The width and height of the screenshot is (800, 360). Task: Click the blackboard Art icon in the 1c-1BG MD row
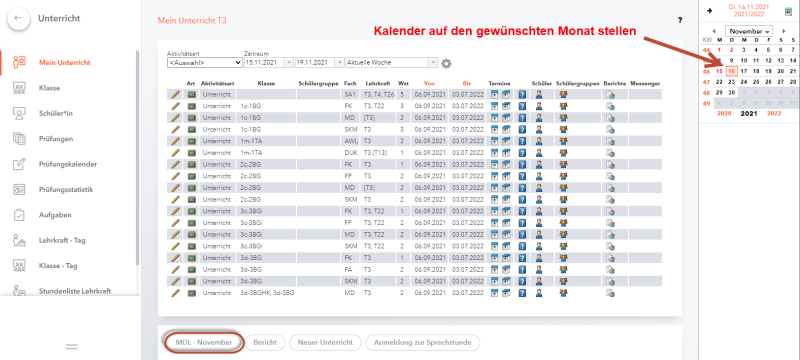pyautogui.click(x=192, y=117)
